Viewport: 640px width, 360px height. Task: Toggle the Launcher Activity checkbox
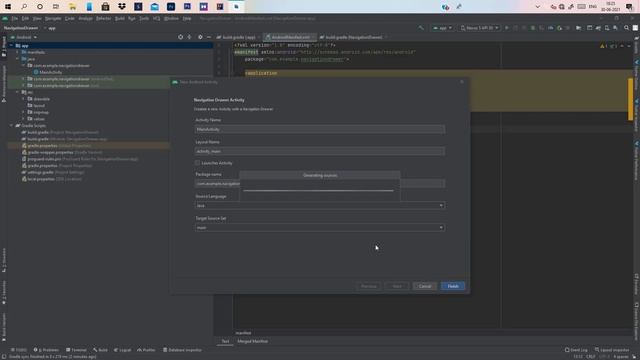(x=198, y=163)
